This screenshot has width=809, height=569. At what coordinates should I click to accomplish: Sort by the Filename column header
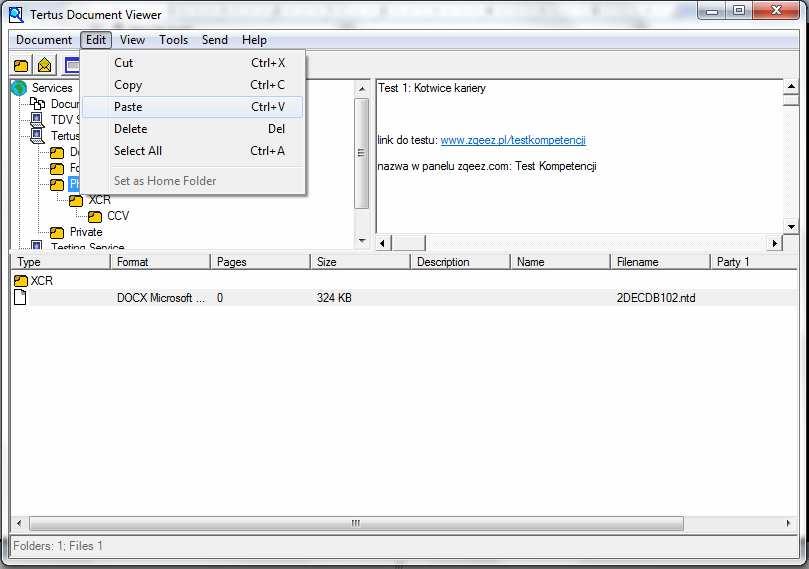660,262
